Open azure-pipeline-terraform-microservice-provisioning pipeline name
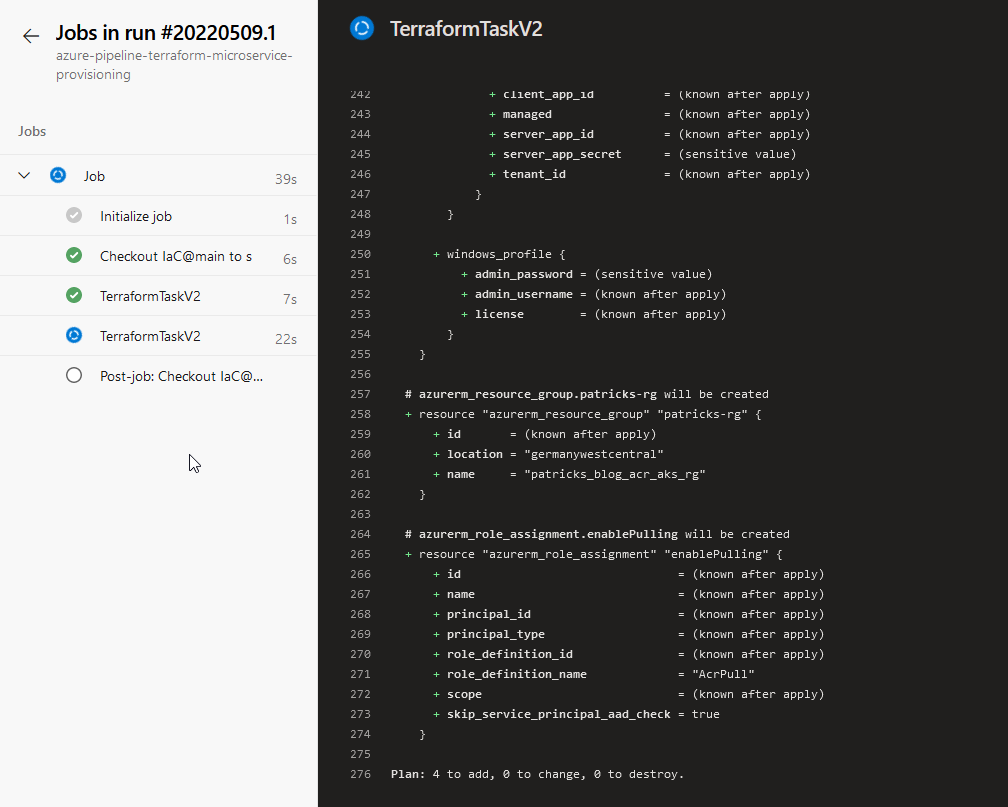This screenshot has height=807, width=1008. coord(174,65)
